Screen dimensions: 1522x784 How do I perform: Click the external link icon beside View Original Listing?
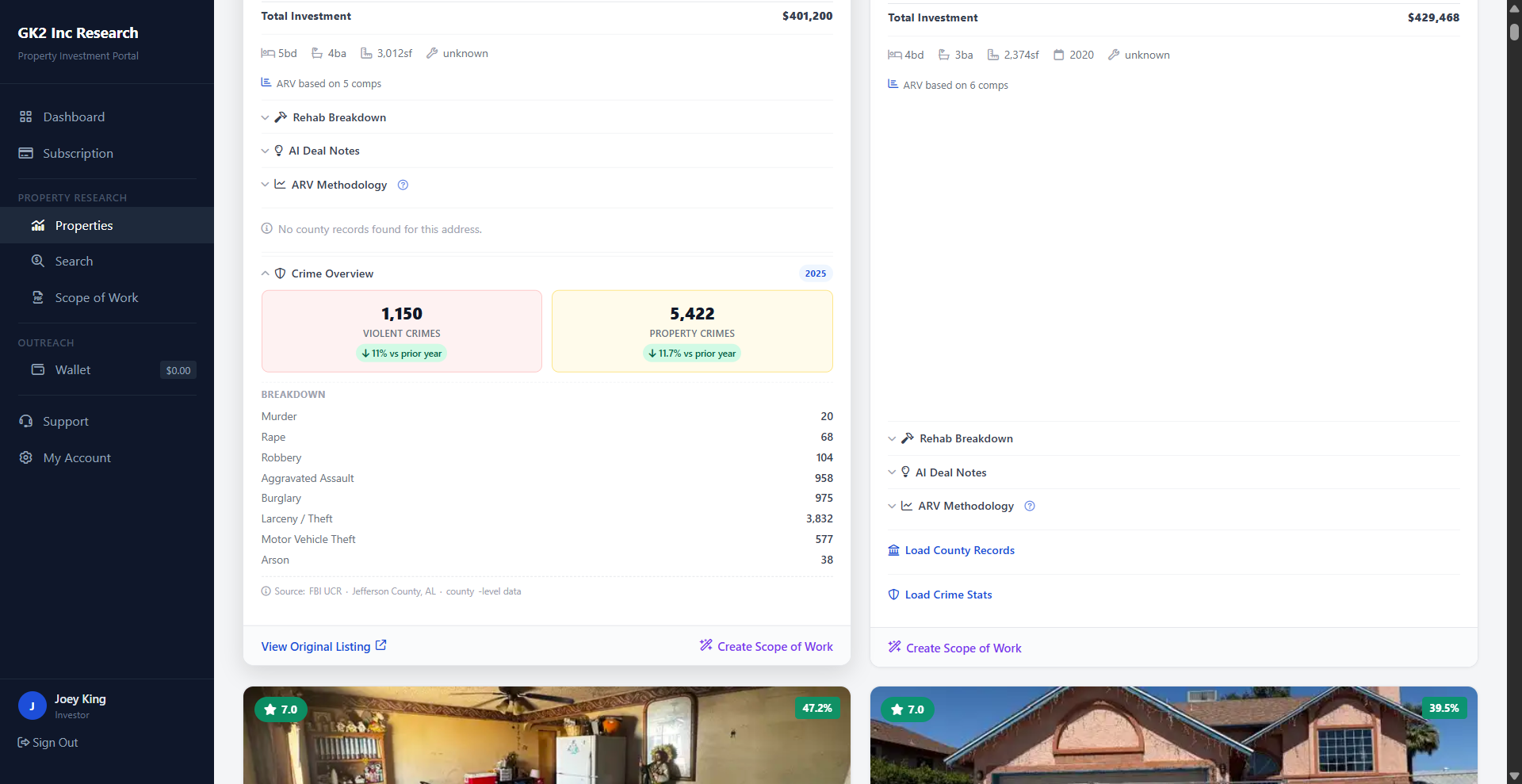(381, 645)
